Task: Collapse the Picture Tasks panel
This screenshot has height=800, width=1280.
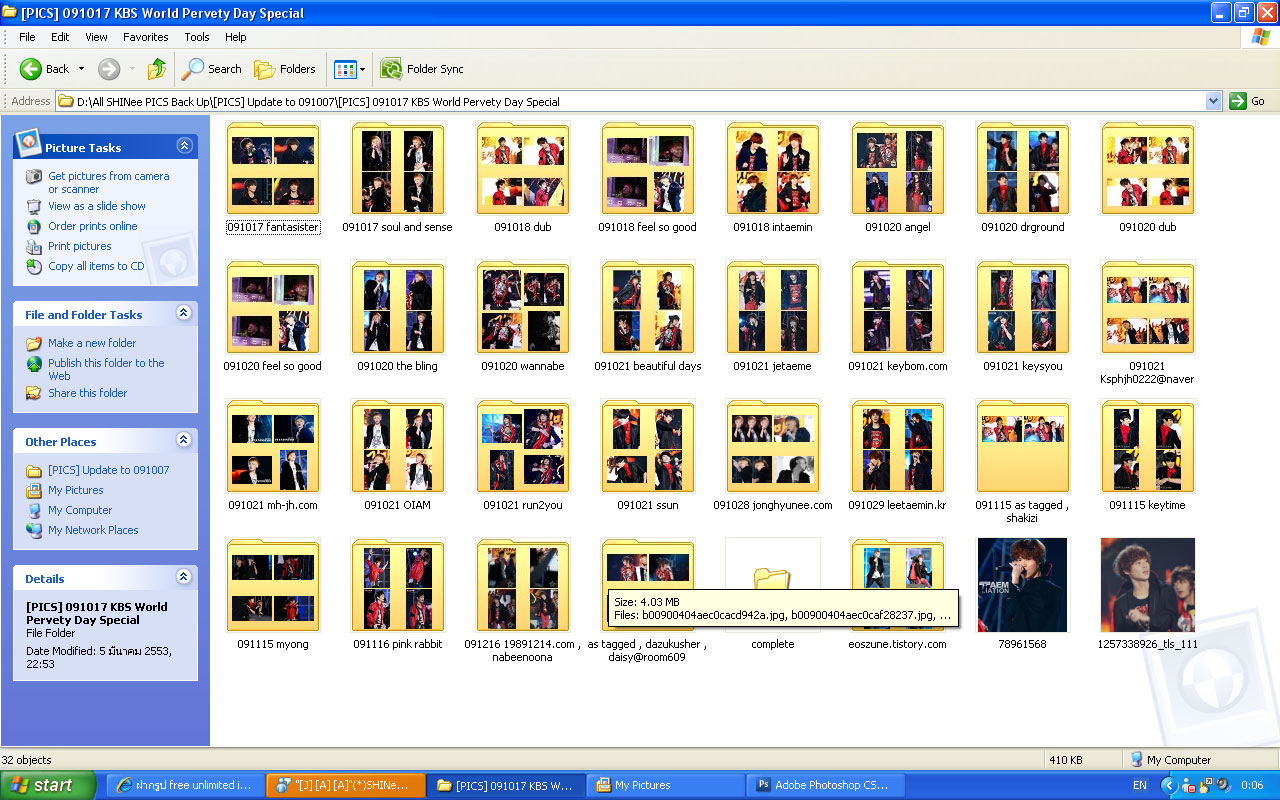Action: 184,146
